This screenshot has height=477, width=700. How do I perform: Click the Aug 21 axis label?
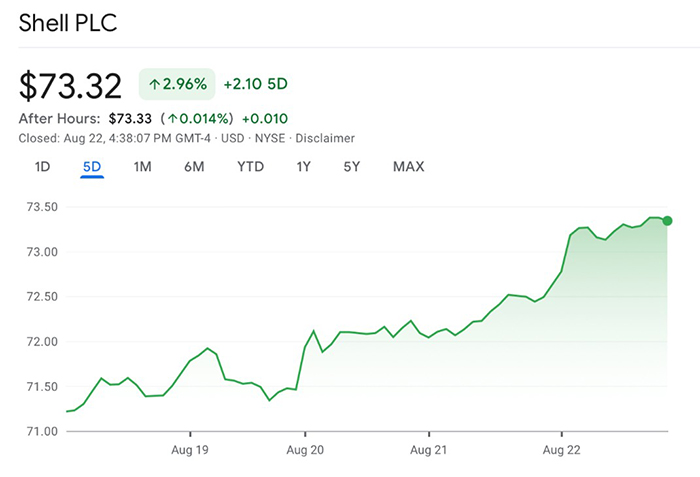[x=429, y=450]
